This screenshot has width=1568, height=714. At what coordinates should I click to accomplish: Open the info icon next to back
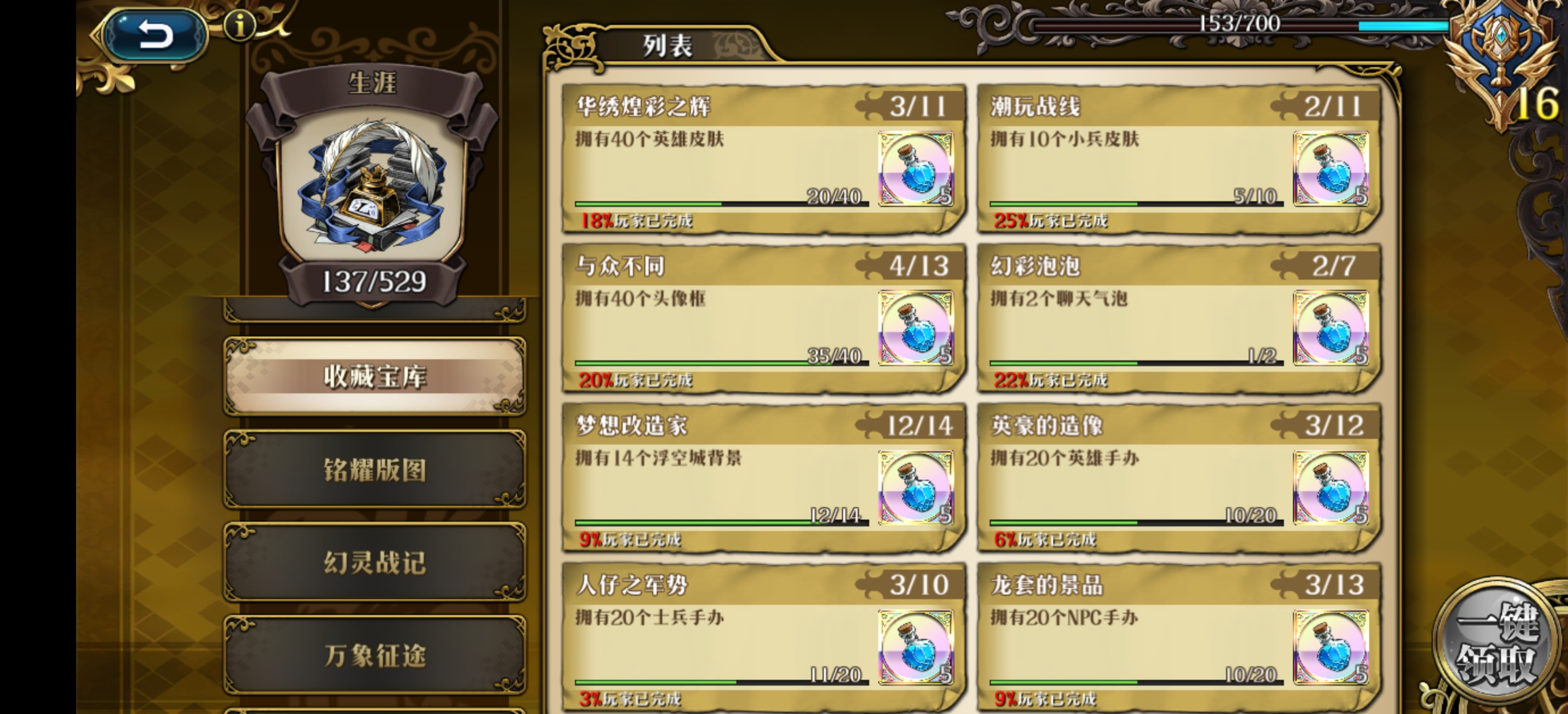tap(239, 26)
